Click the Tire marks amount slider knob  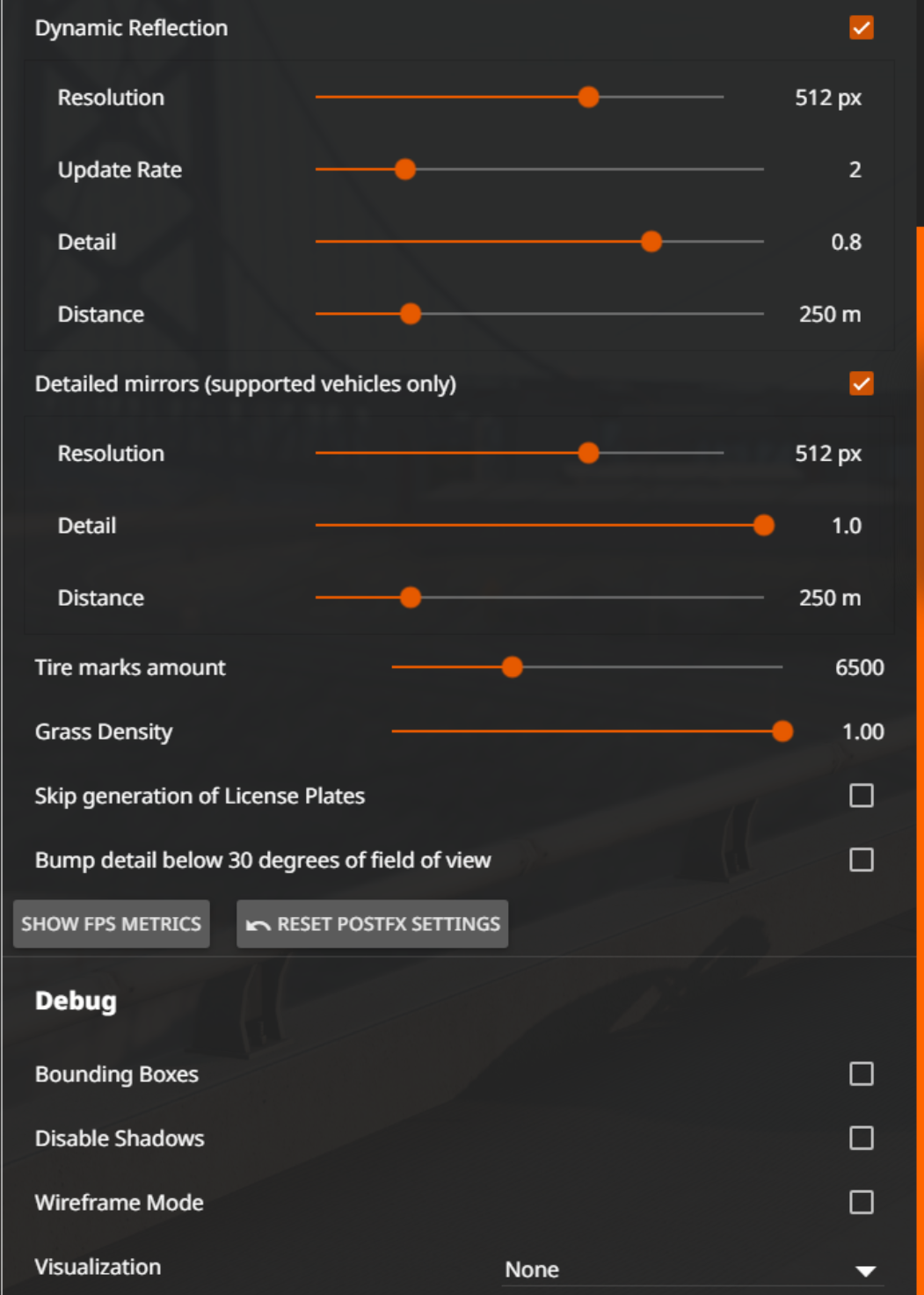512,667
